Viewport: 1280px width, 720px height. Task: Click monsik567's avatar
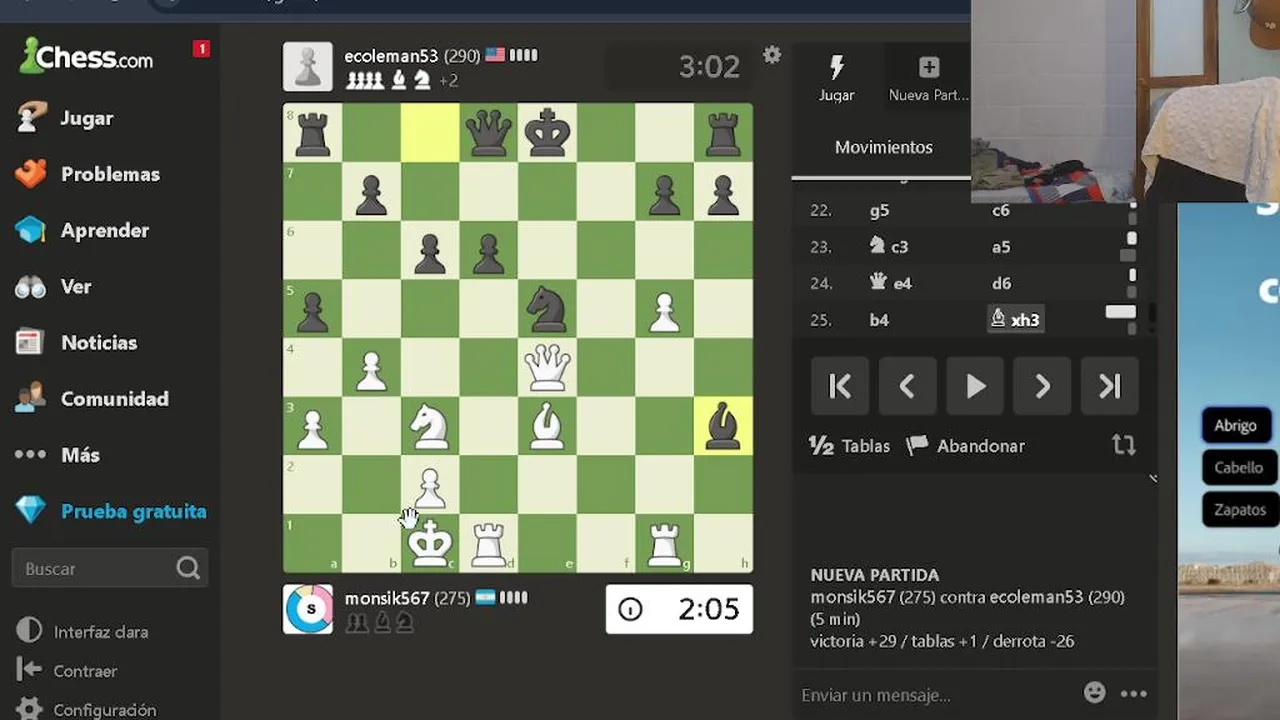coord(308,609)
